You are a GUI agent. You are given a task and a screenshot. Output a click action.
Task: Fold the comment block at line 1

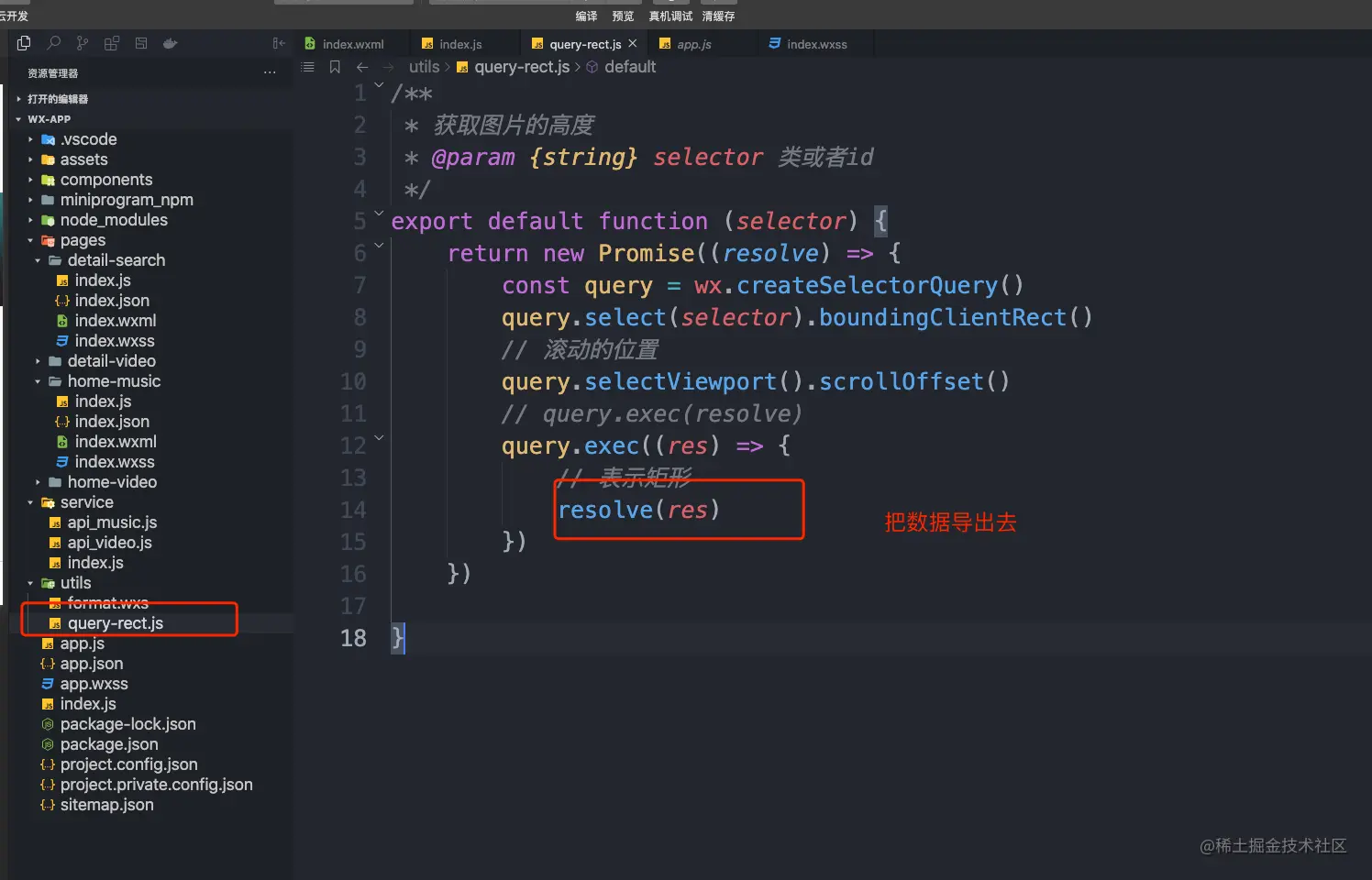click(x=379, y=85)
